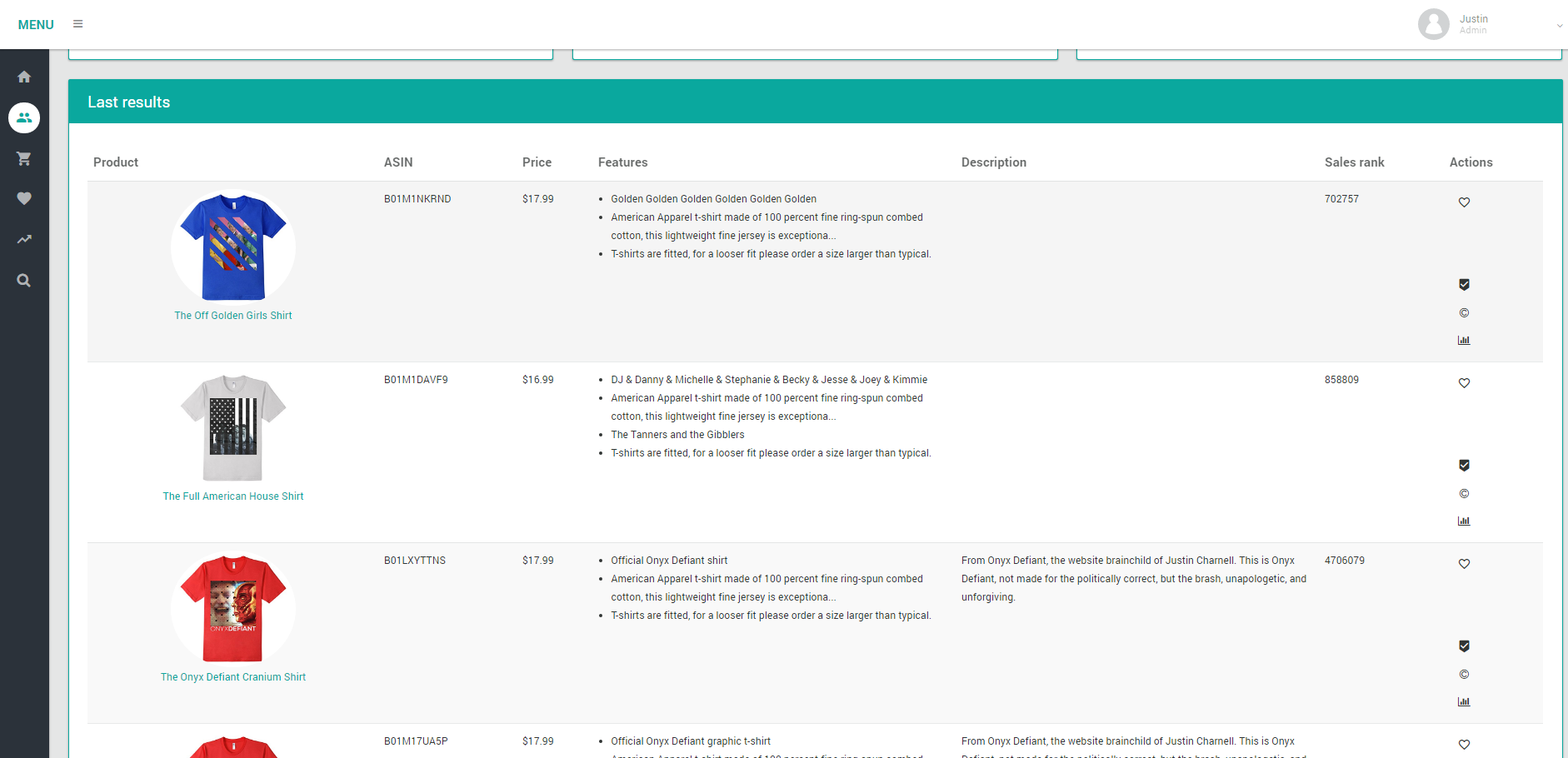Viewport: 1568px width, 758px height.
Task: Click the gray Full American House shirt thumbnail
Action: point(233,427)
